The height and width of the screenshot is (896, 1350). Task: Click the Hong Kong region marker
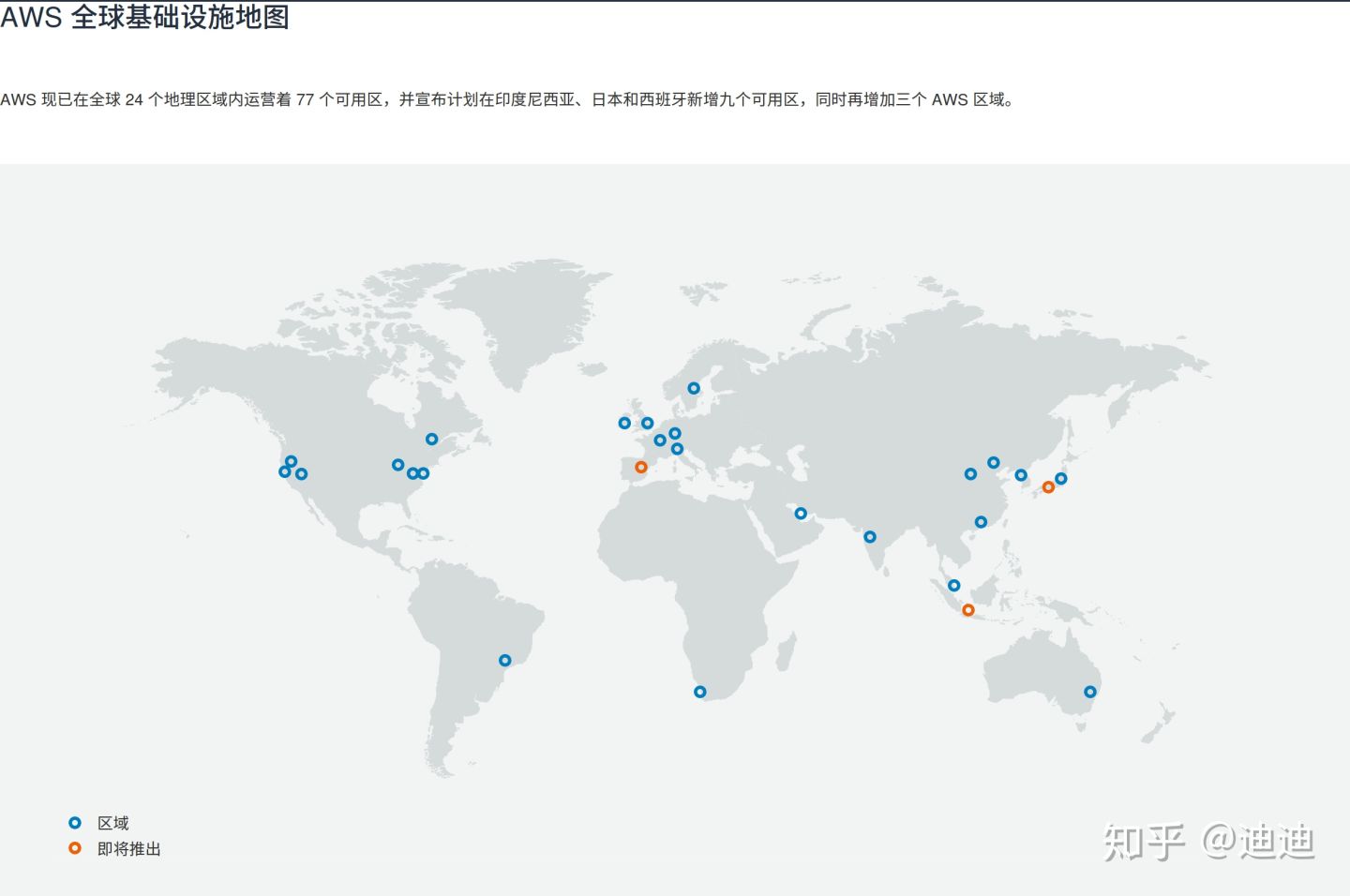981,522
